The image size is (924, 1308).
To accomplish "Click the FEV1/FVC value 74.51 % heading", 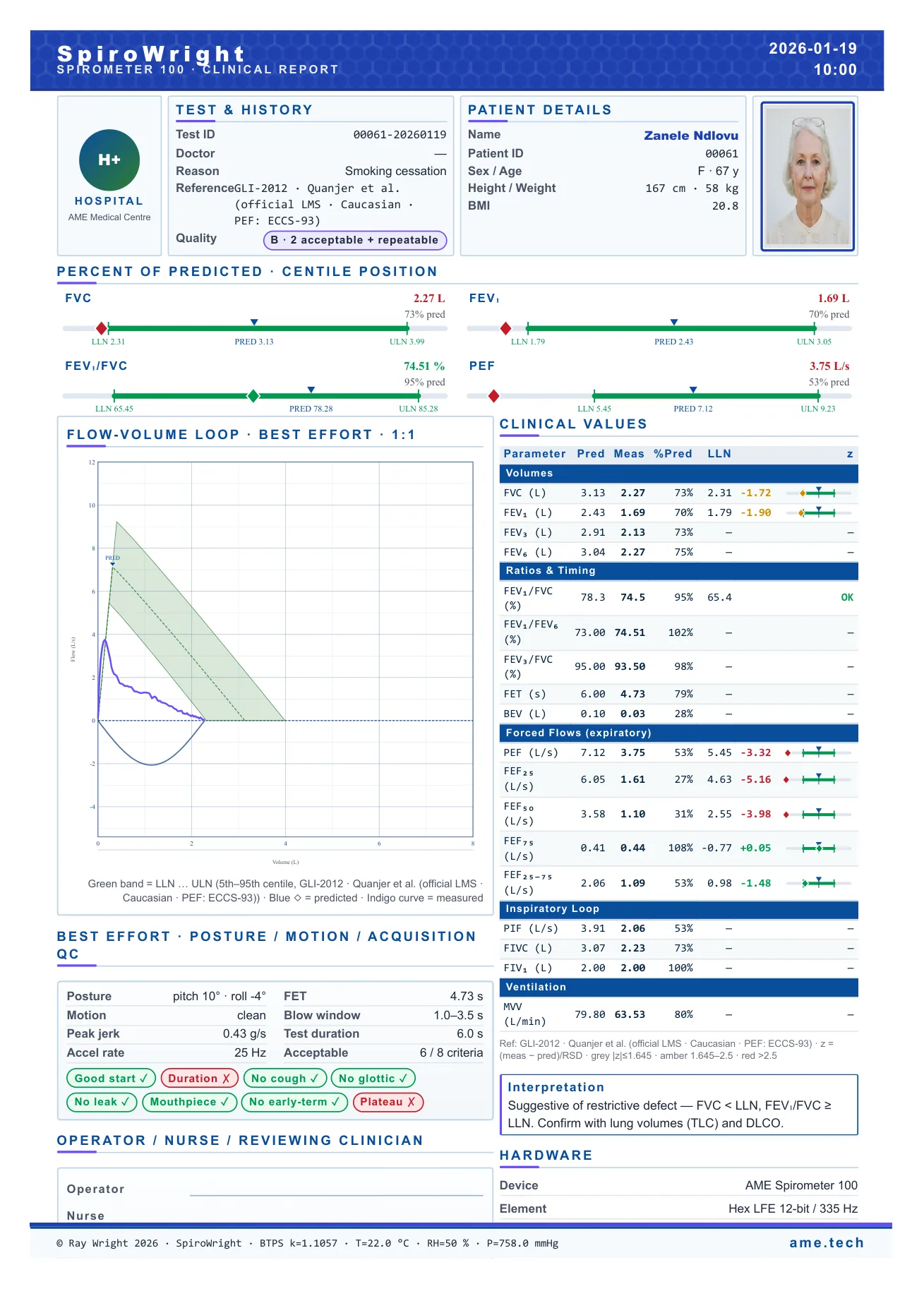I will (424, 366).
